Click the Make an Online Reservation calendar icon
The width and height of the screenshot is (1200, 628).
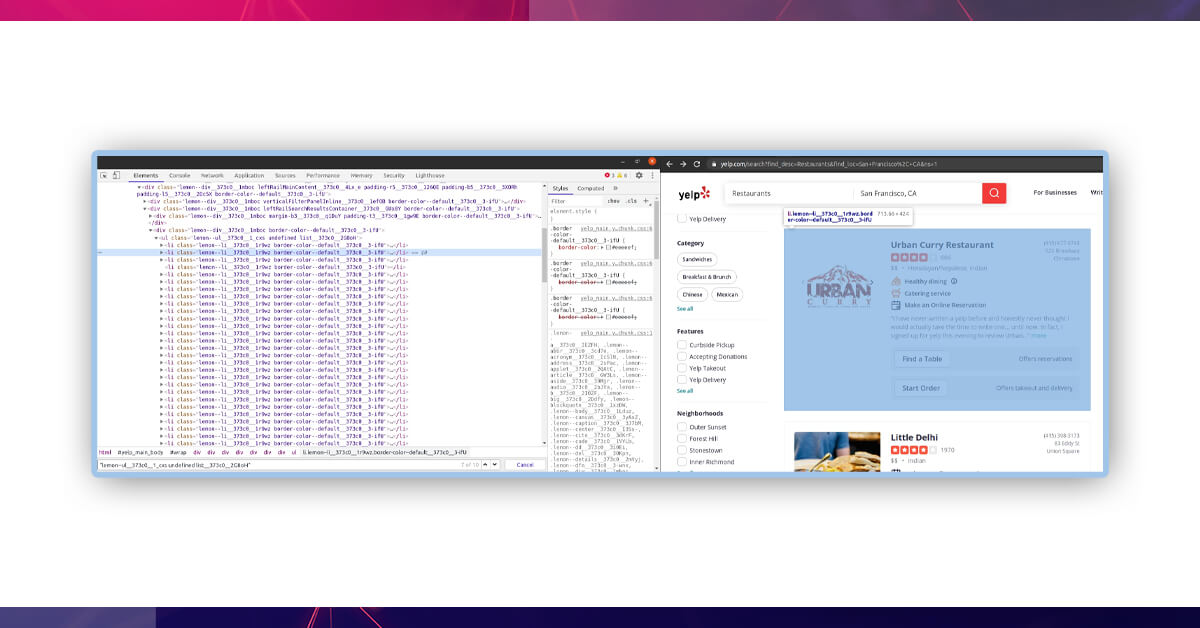point(896,305)
